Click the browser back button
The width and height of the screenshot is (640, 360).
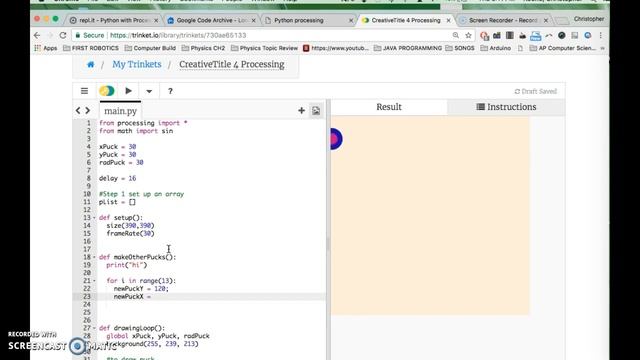pos(37,36)
